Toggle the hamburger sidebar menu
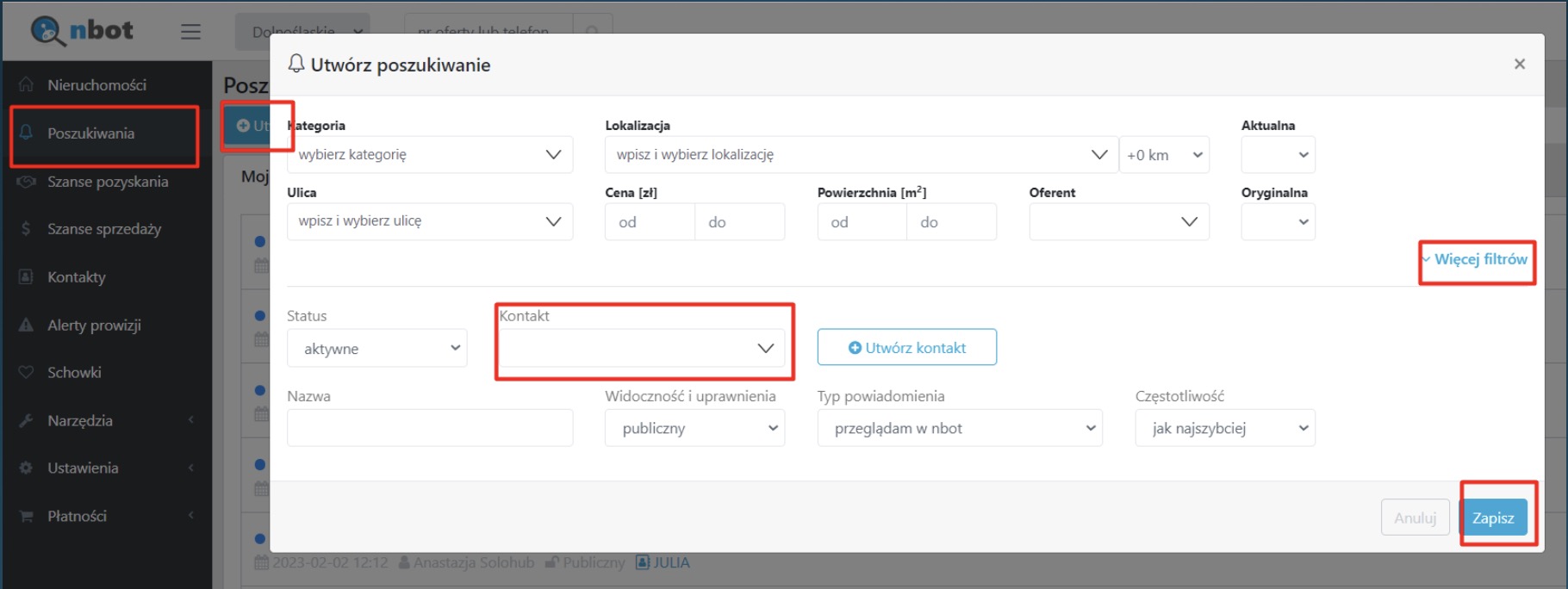Screen dimensions: 1568x589 [x=190, y=32]
